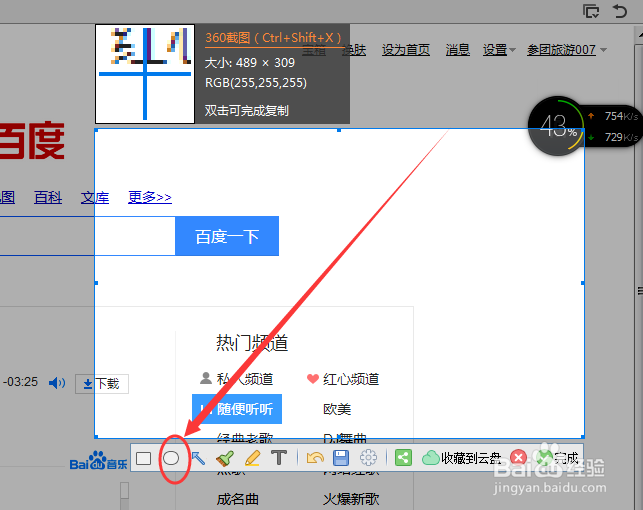This screenshot has width=643, height=510.
Task: Click the 设为首页 link
Action: 406,50
